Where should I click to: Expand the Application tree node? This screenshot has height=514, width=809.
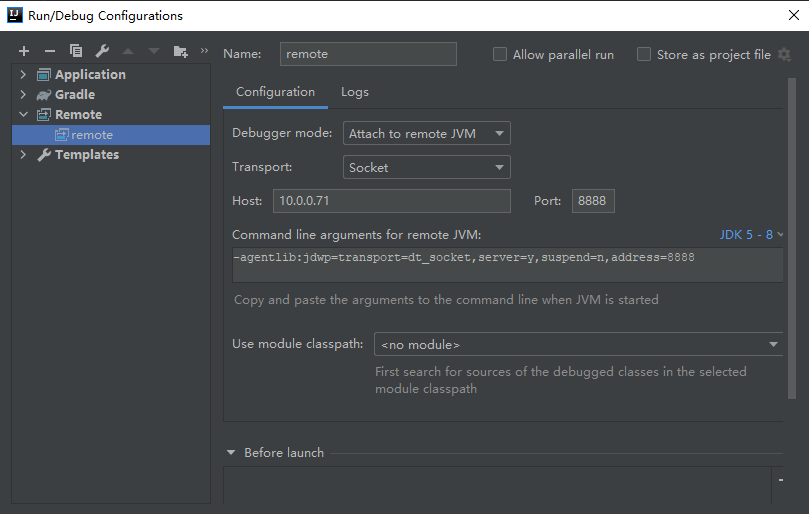tap(23, 75)
